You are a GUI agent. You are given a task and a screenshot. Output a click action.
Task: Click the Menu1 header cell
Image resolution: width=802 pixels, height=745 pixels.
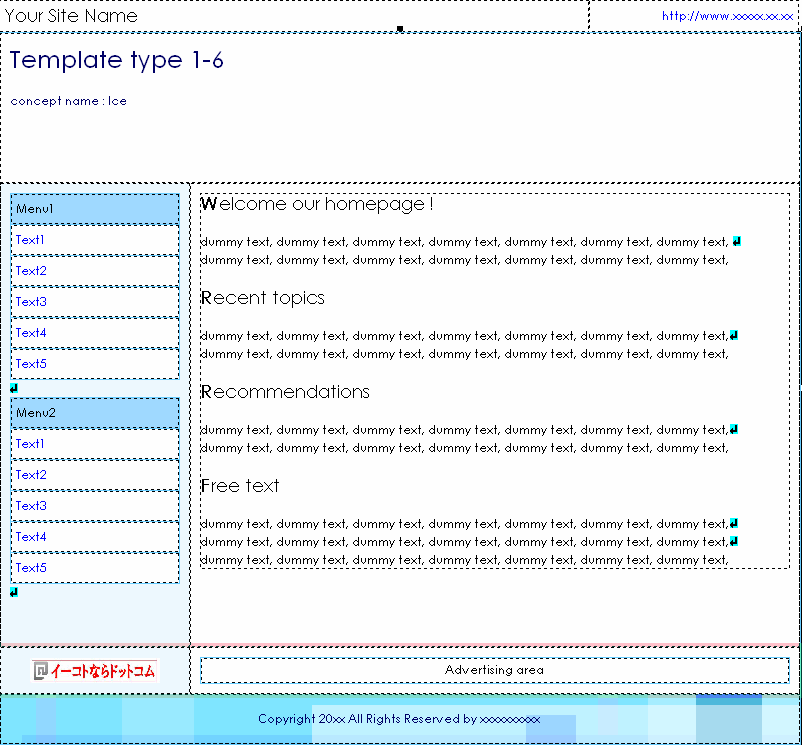click(x=95, y=209)
